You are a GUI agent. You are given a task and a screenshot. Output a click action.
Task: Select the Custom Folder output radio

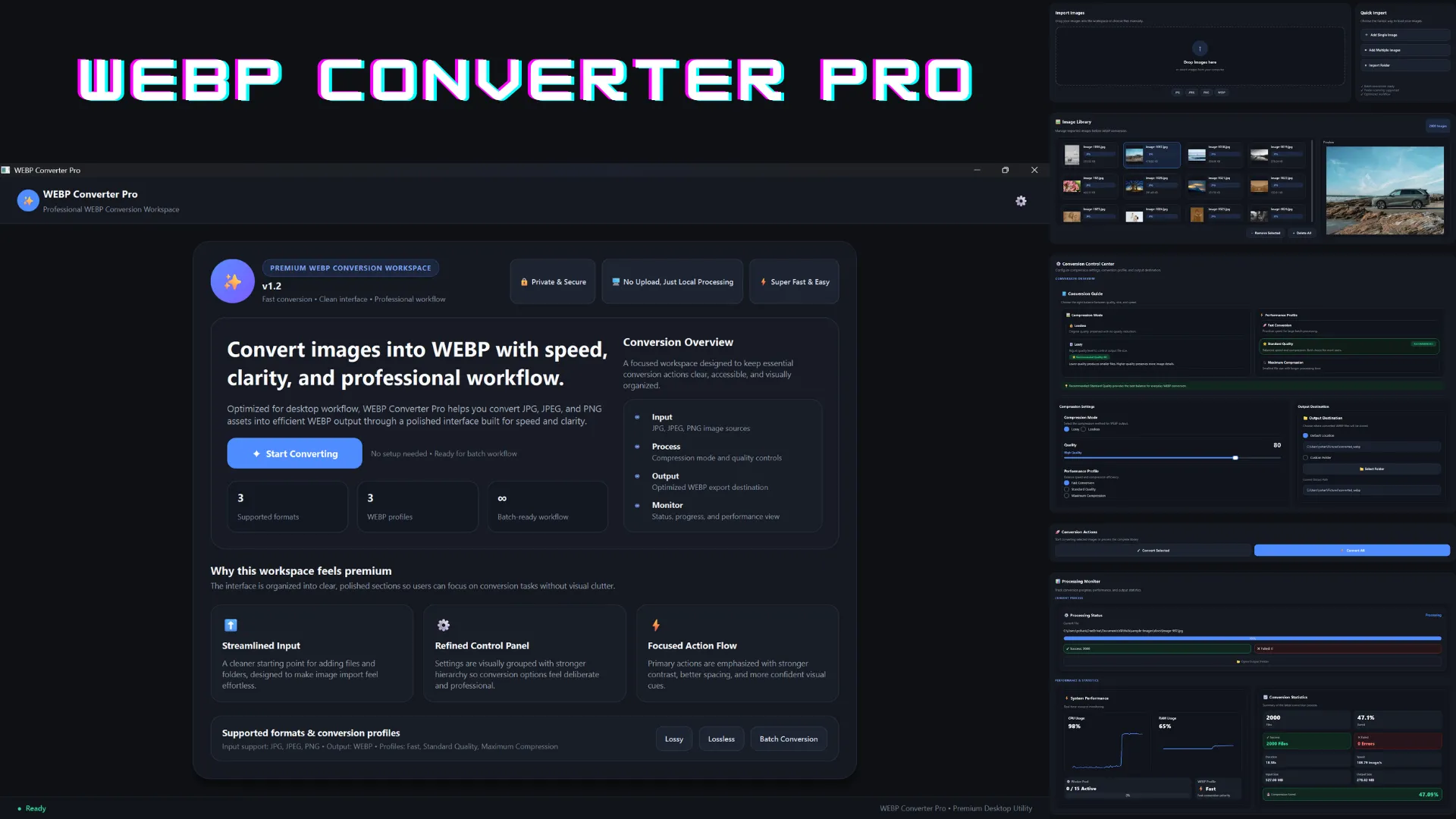[x=1305, y=457]
